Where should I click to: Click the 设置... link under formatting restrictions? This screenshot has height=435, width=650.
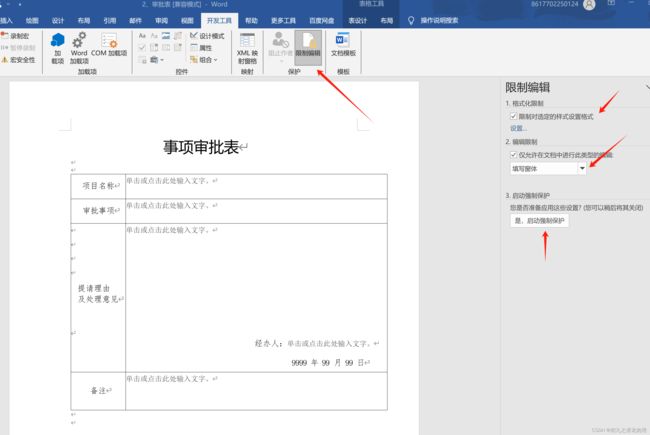[519, 128]
